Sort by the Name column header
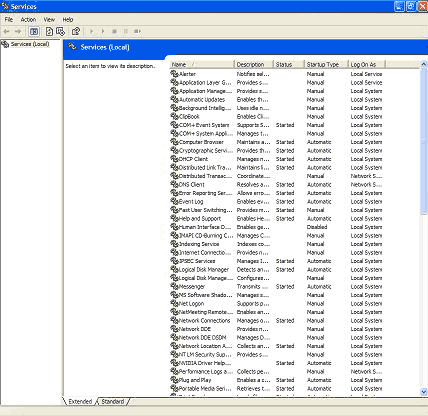Screen dimensions: 428x416 coord(201,65)
